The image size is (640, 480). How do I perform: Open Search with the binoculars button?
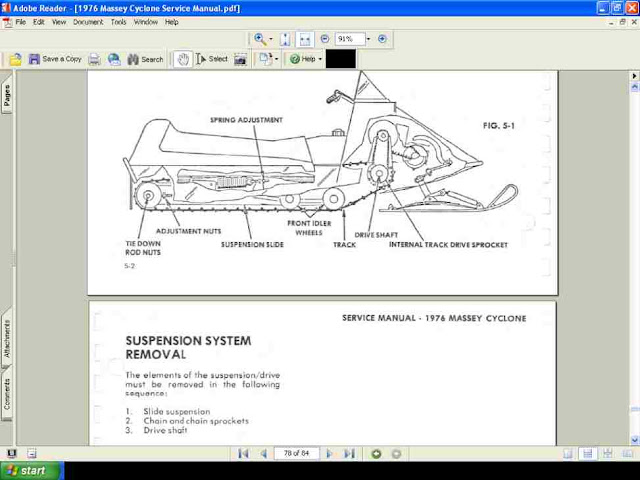pos(145,60)
